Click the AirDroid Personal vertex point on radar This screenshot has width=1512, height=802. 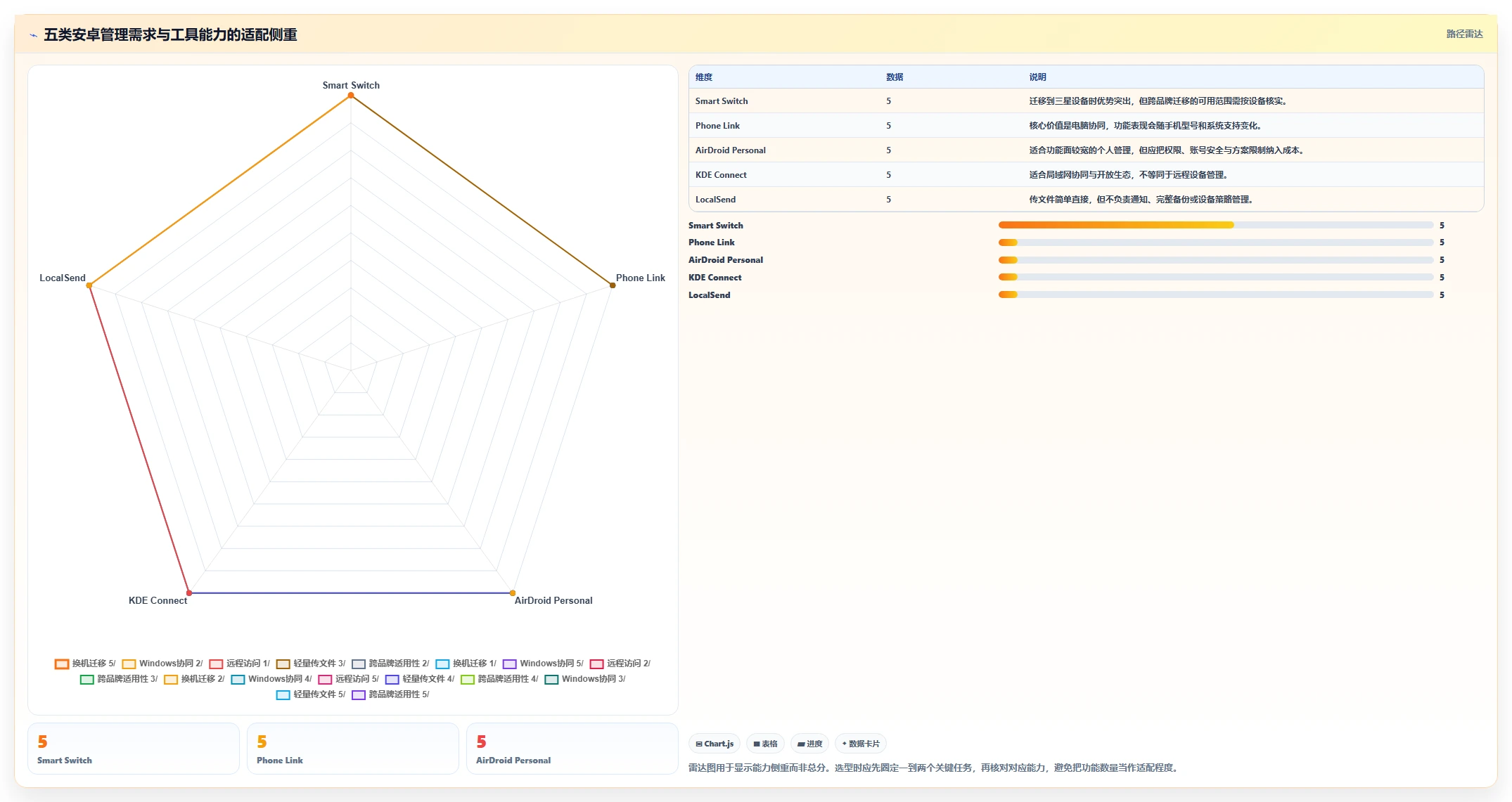pyautogui.click(x=513, y=593)
